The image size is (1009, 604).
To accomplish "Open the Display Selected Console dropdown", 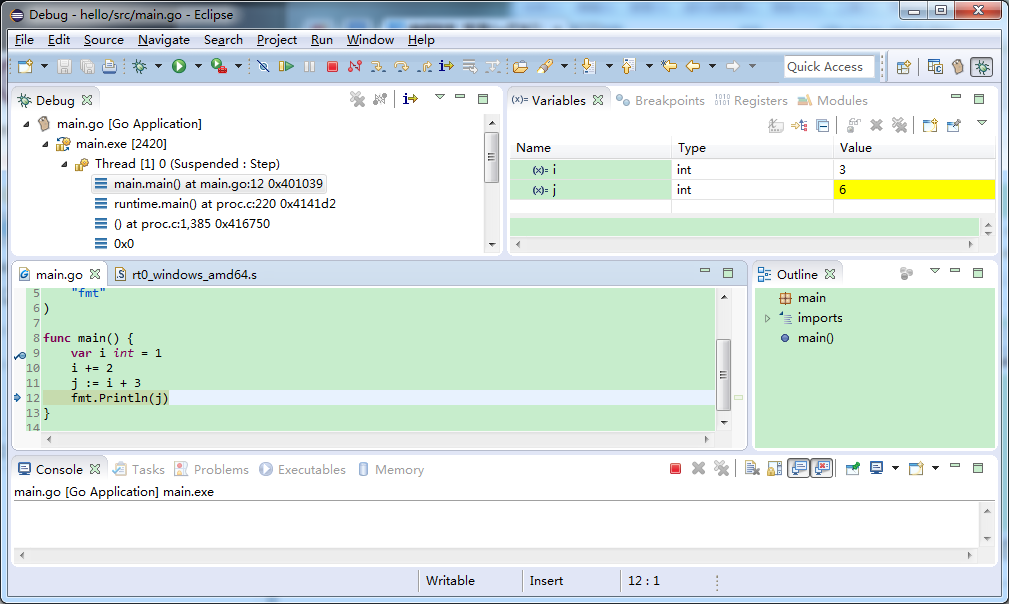I will pyautogui.click(x=895, y=469).
